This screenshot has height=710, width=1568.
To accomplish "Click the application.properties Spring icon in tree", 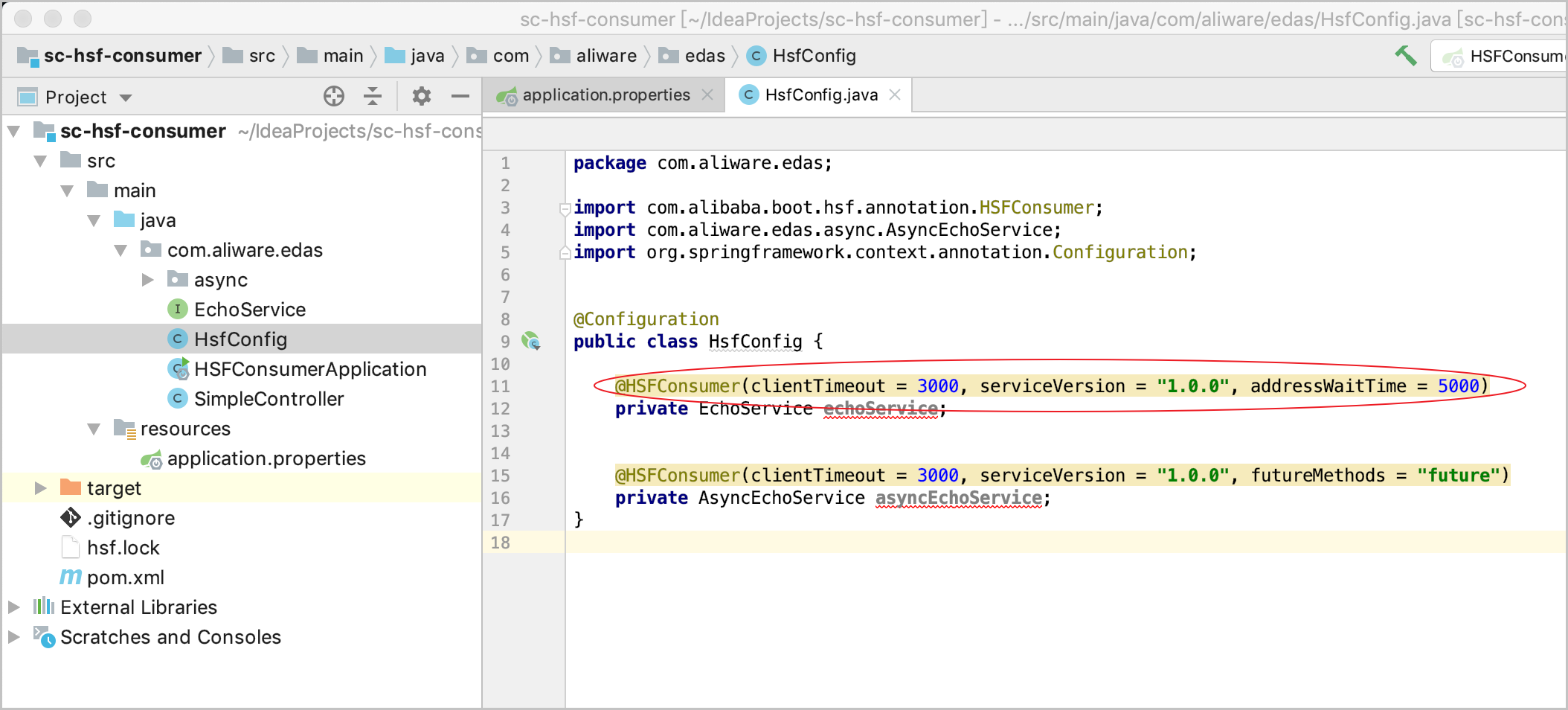I will point(152,459).
